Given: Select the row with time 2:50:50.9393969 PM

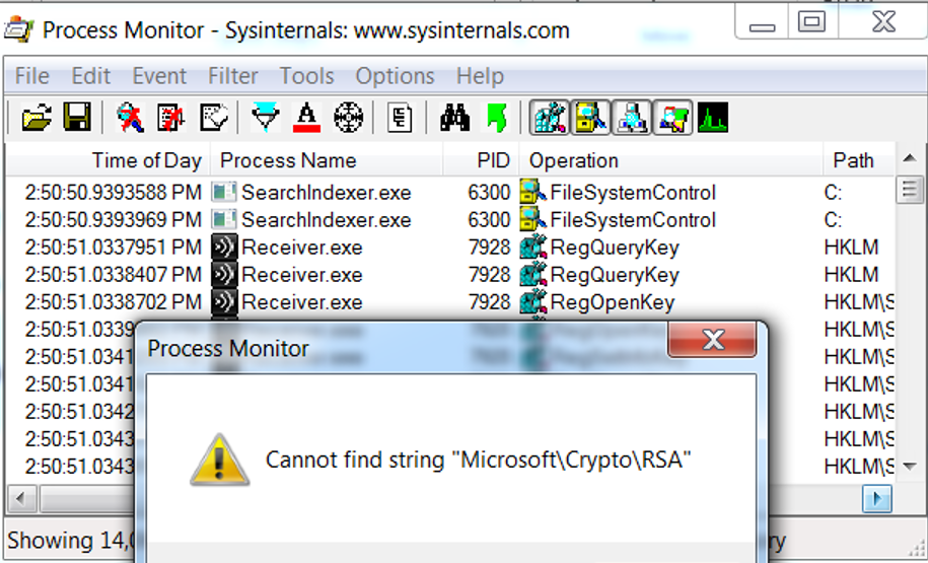Looking at the screenshot, I should pyautogui.click(x=450, y=220).
